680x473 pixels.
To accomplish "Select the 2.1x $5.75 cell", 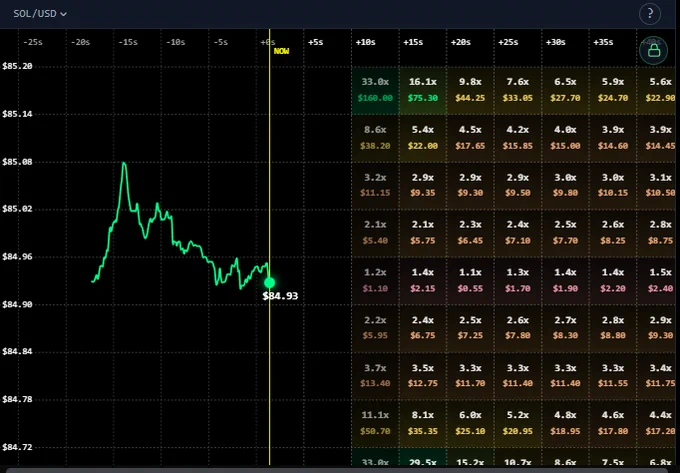I will 423,233.
